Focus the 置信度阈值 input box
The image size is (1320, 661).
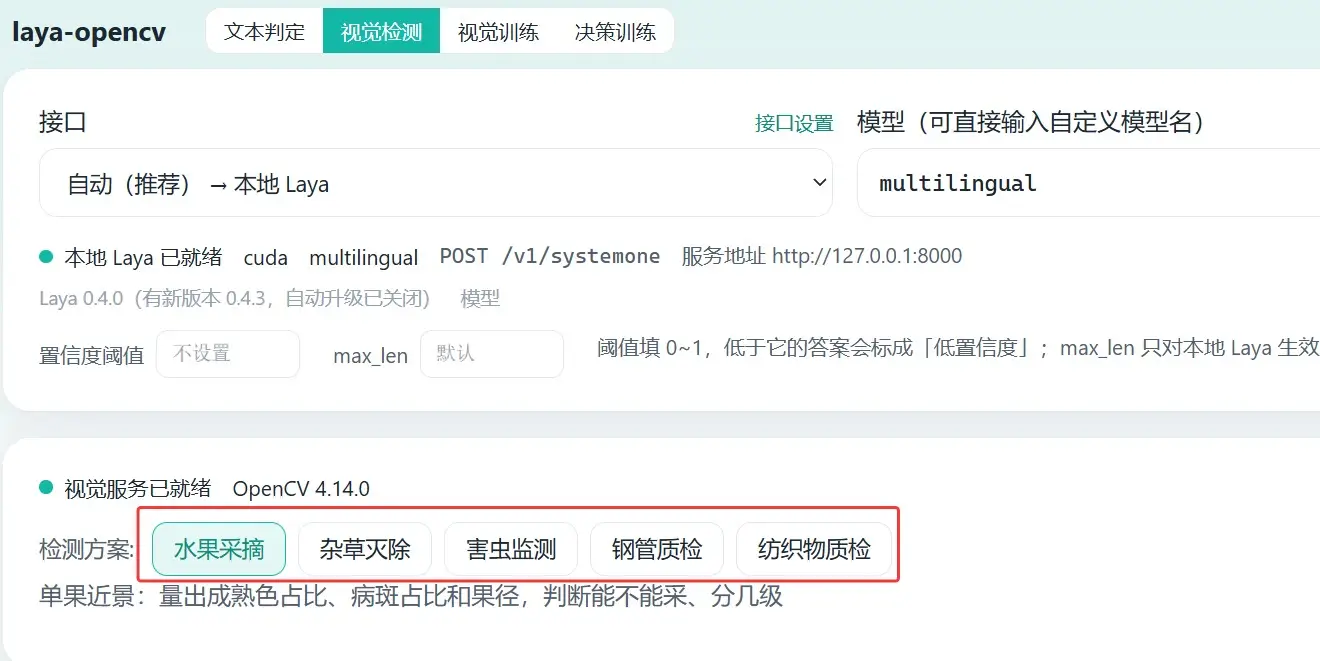[228, 354]
